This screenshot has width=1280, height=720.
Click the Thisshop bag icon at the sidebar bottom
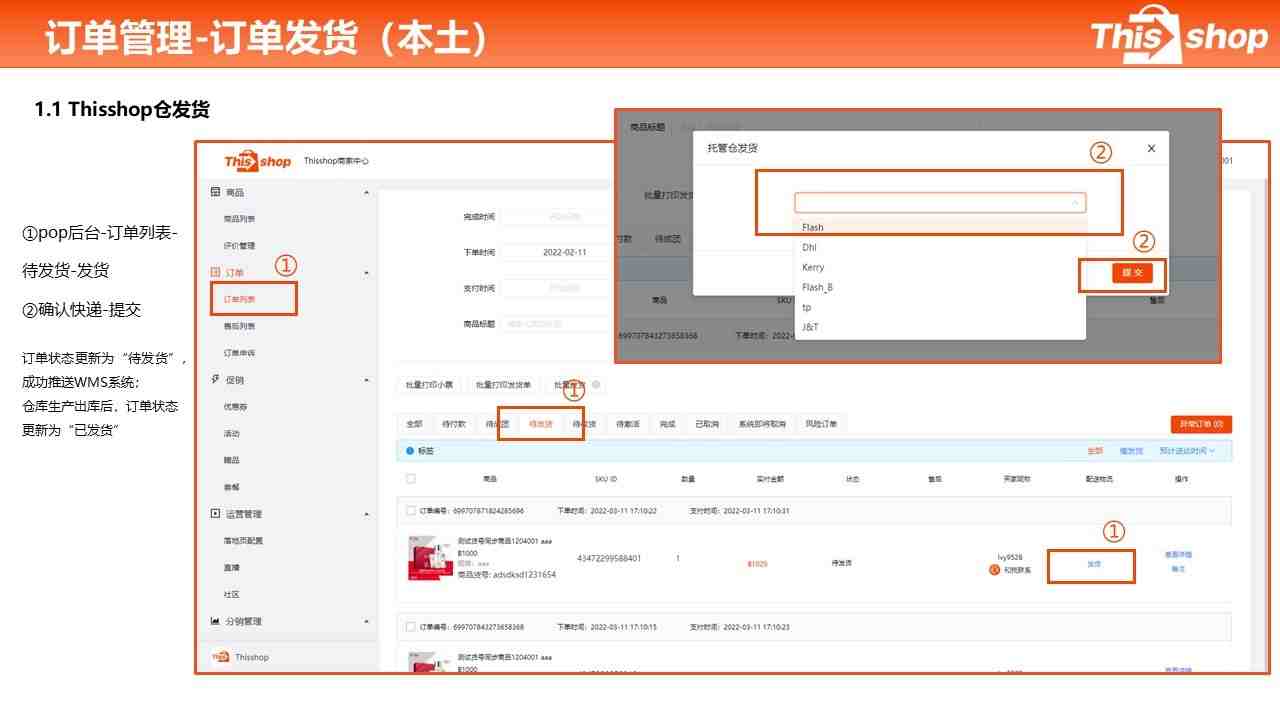click(221, 657)
